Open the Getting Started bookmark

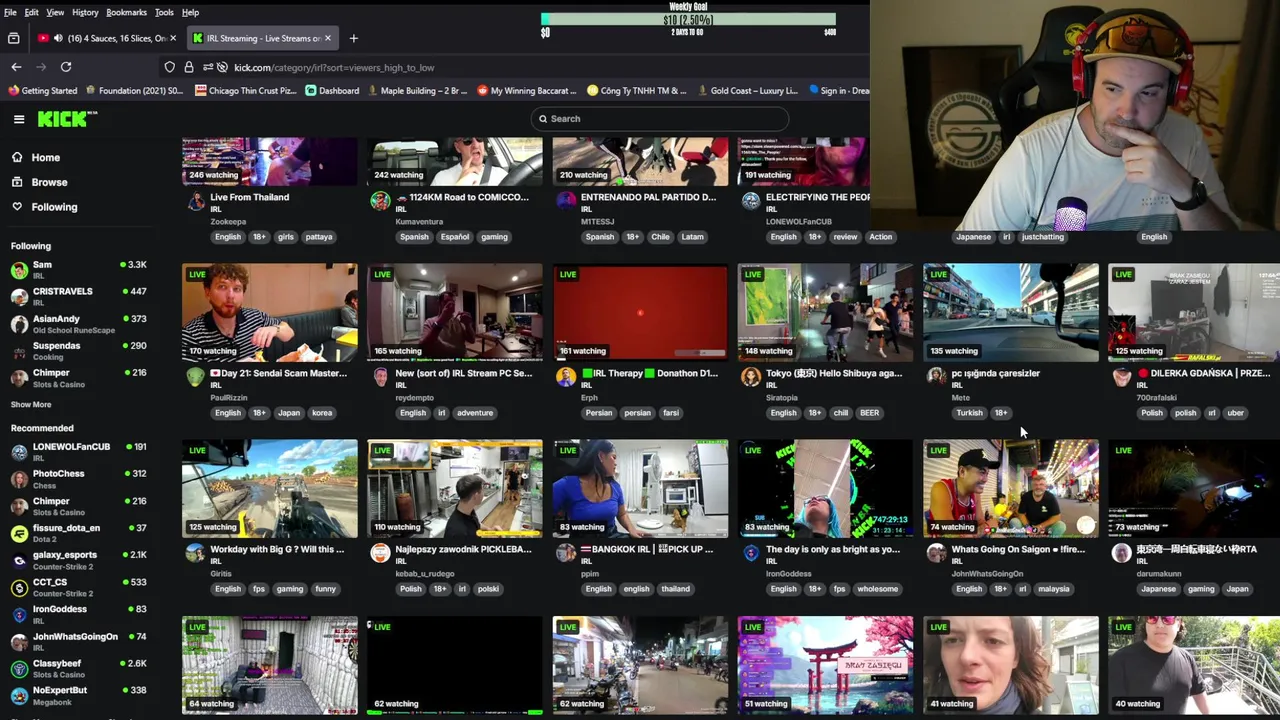[x=42, y=91]
